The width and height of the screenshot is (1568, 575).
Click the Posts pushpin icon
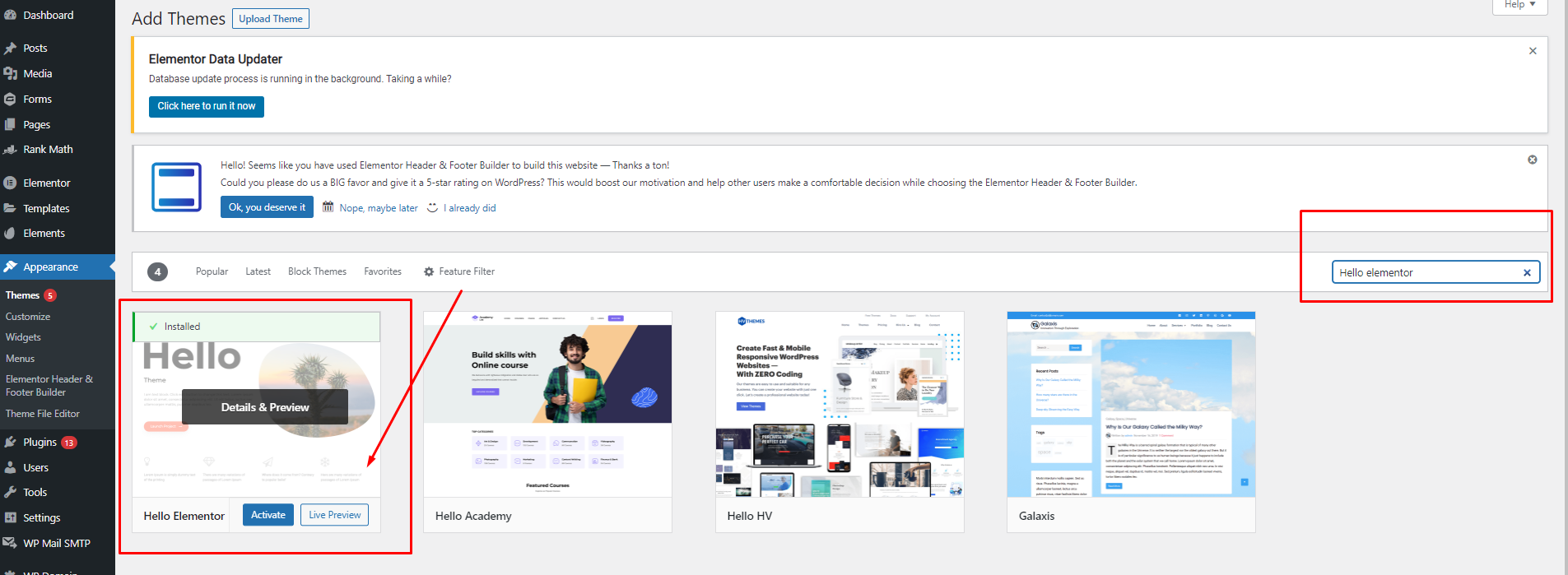pyautogui.click(x=10, y=49)
